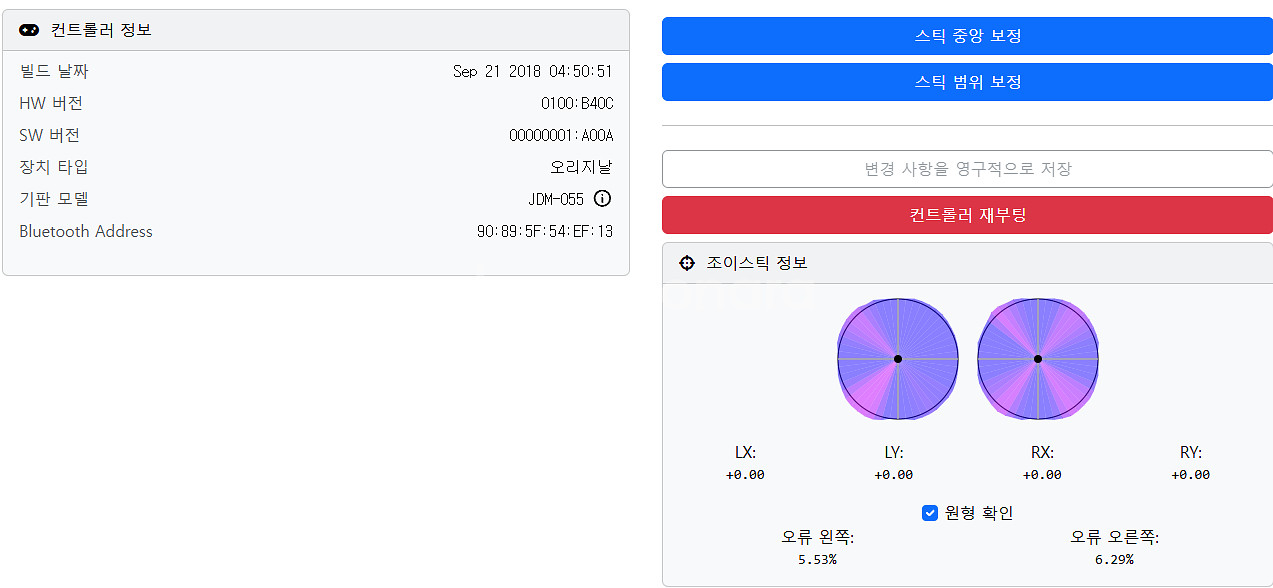This screenshot has width=1273, height=588.
Task: Click the LY: axis value
Action: pos(894,475)
